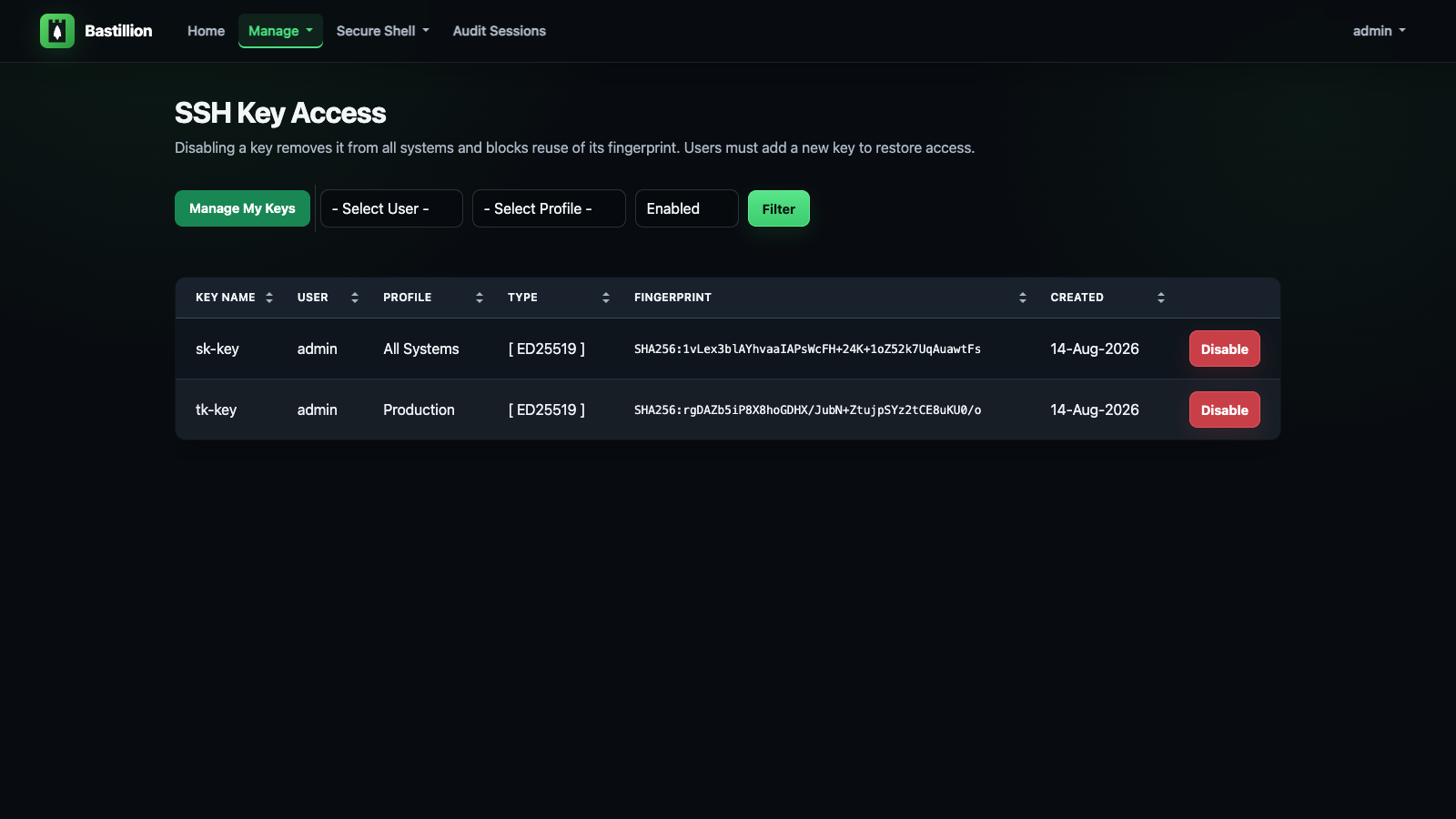Viewport: 1456px width, 819px height.
Task: Click the Bastillion castle logo icon
Action: point(57,31)
